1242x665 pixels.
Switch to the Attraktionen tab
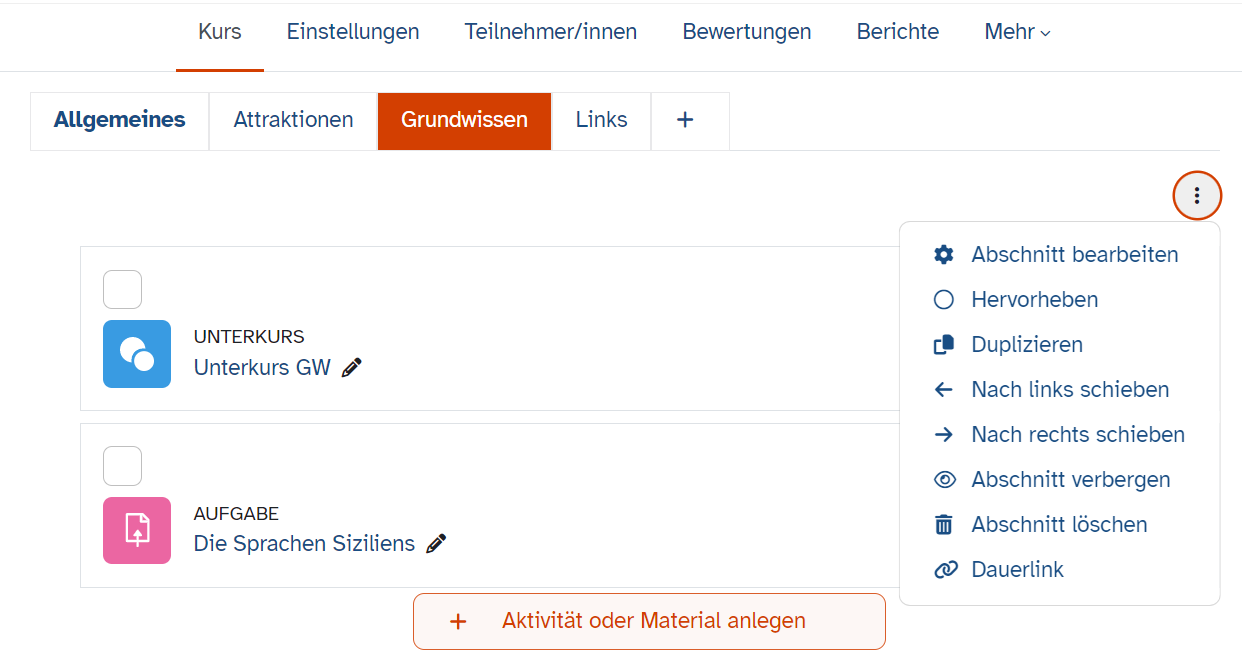292,119
